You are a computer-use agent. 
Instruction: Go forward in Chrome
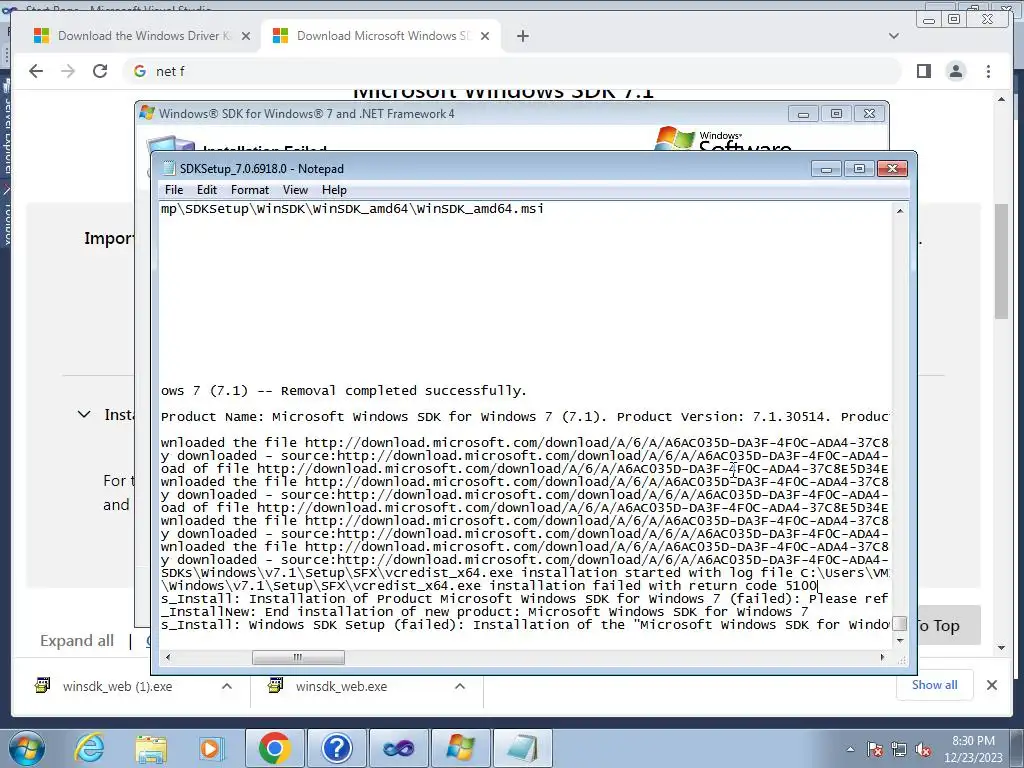pyautogui.click(x=68, y=71)
